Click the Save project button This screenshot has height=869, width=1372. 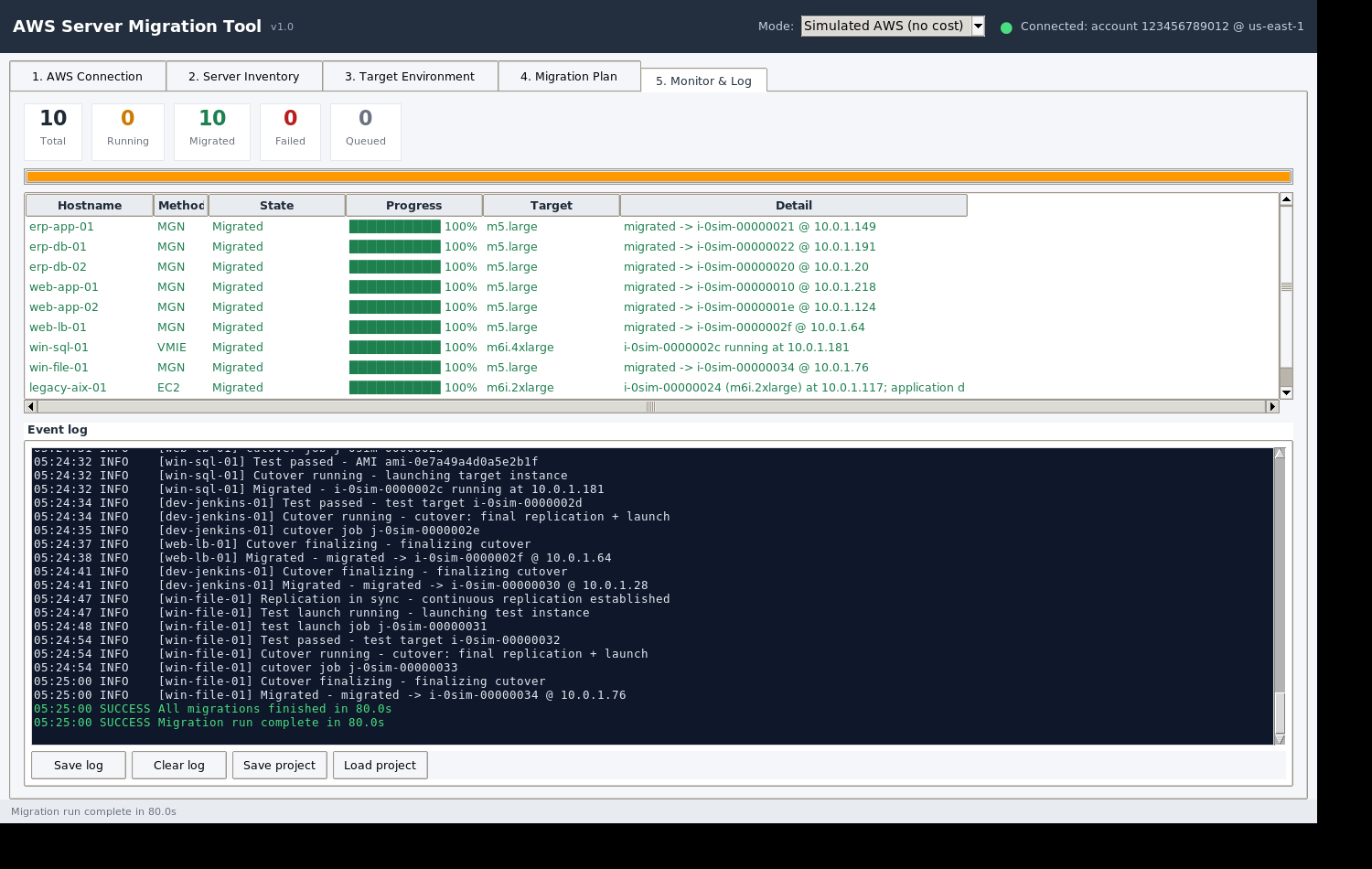click(279, 766)
